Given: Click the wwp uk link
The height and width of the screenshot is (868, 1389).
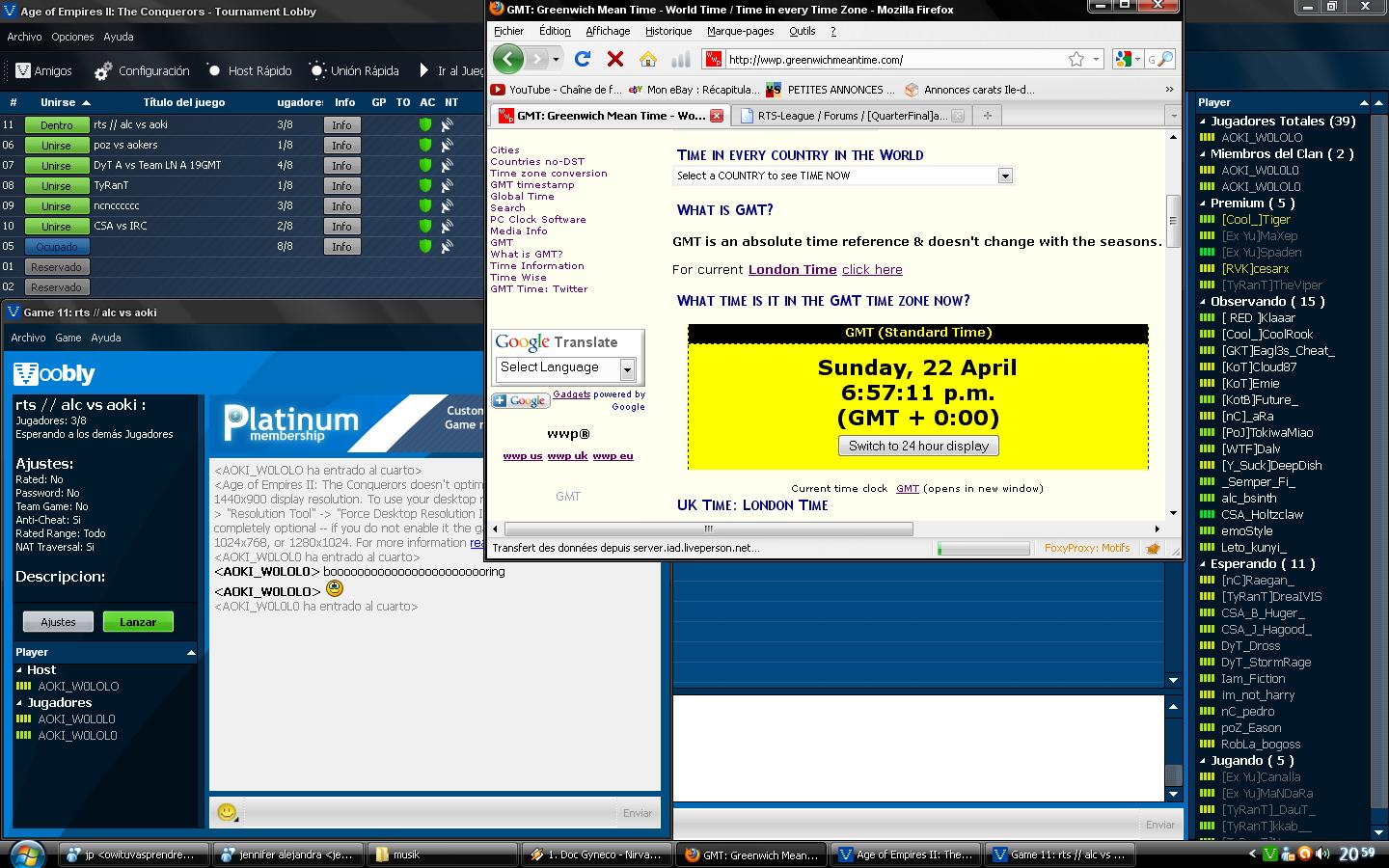Looking at the screenshot, I should point(567,456).
